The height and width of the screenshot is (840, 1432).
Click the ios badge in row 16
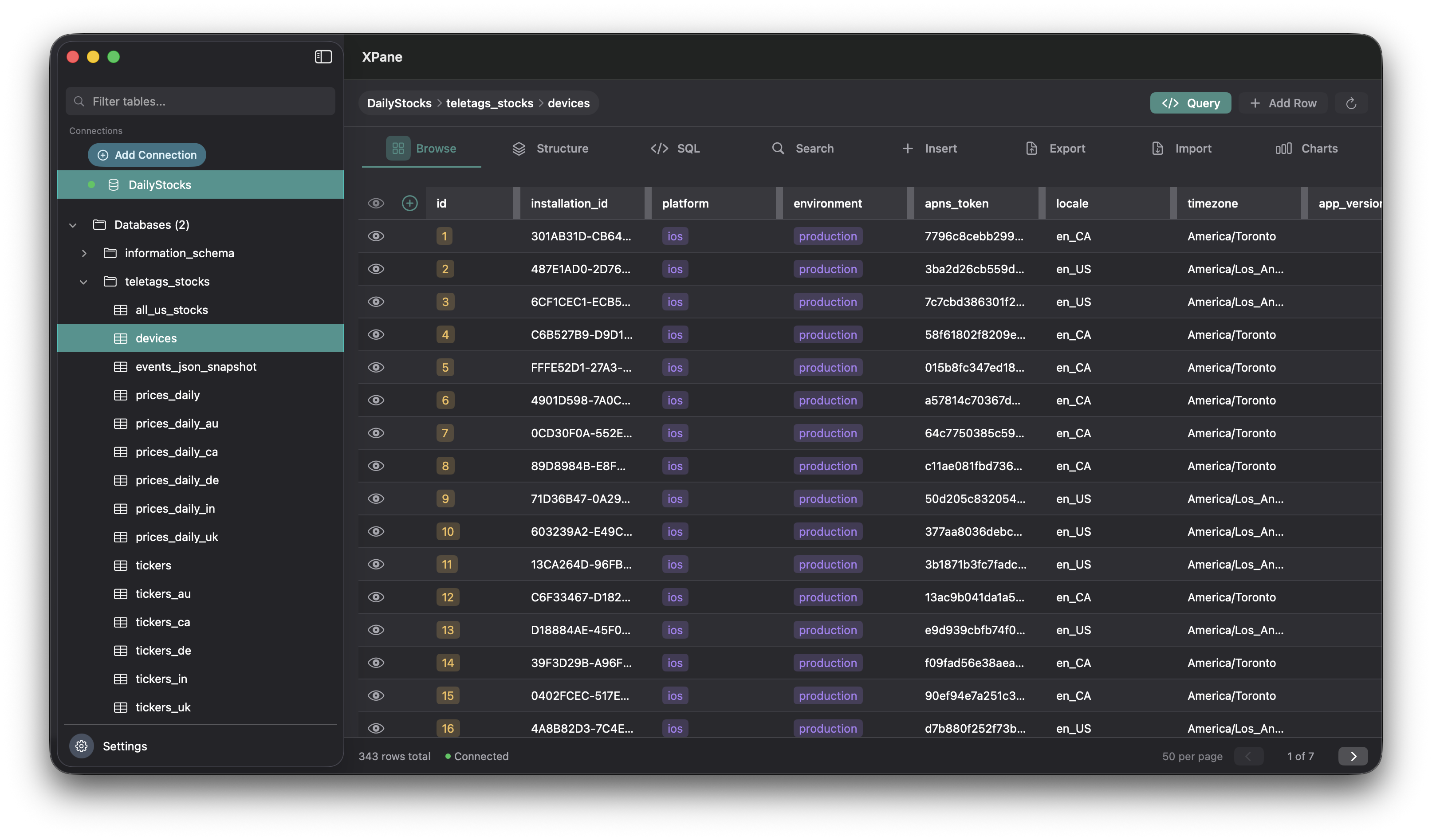[x=674, y=728]
